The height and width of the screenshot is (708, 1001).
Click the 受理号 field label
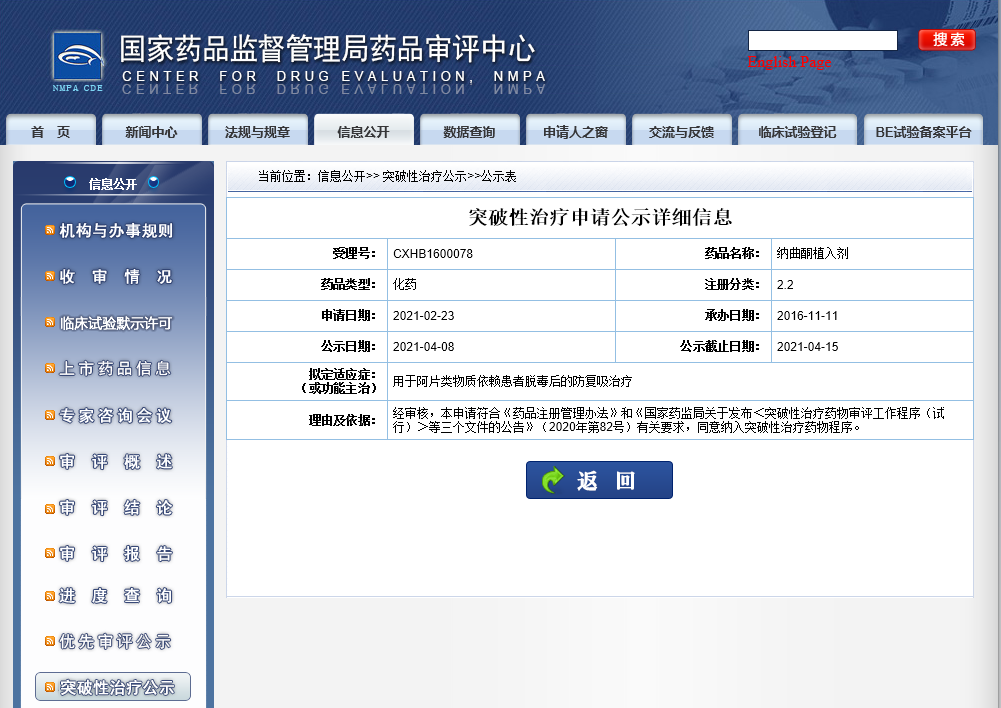pos(354,253)
